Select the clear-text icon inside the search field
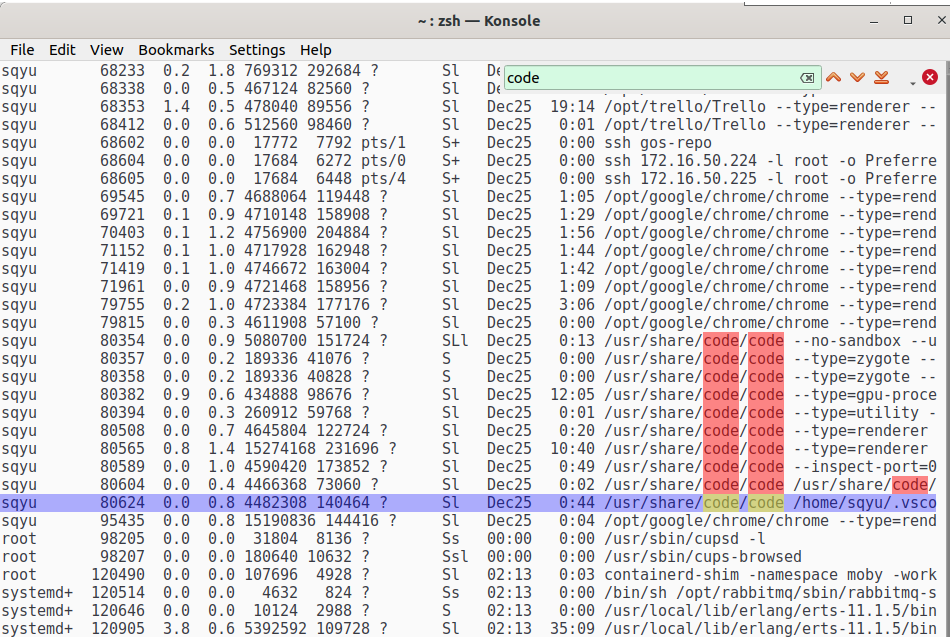950x637 pixels. tap(808, 77)
